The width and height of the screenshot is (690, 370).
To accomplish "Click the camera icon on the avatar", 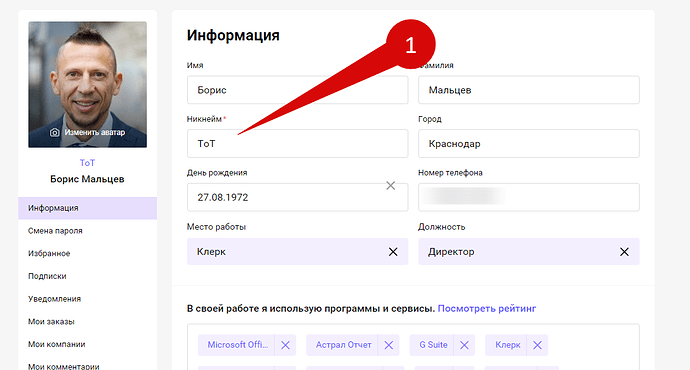I will click(x=55, y=132).
